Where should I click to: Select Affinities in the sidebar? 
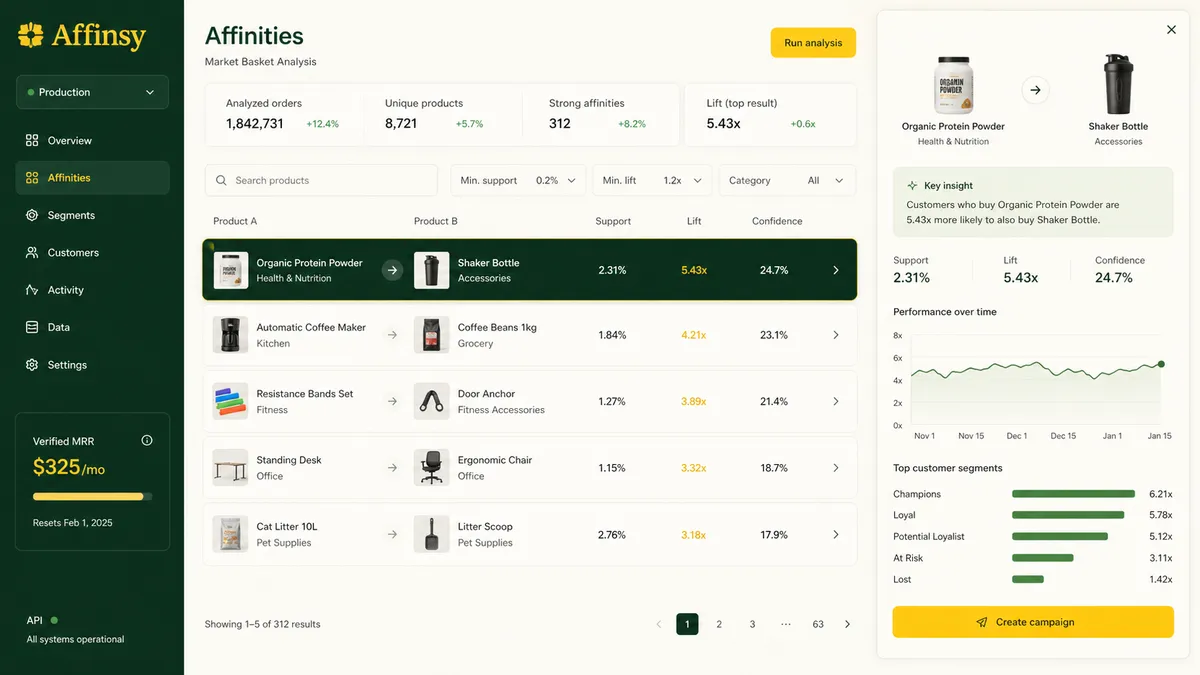(92, 178)
